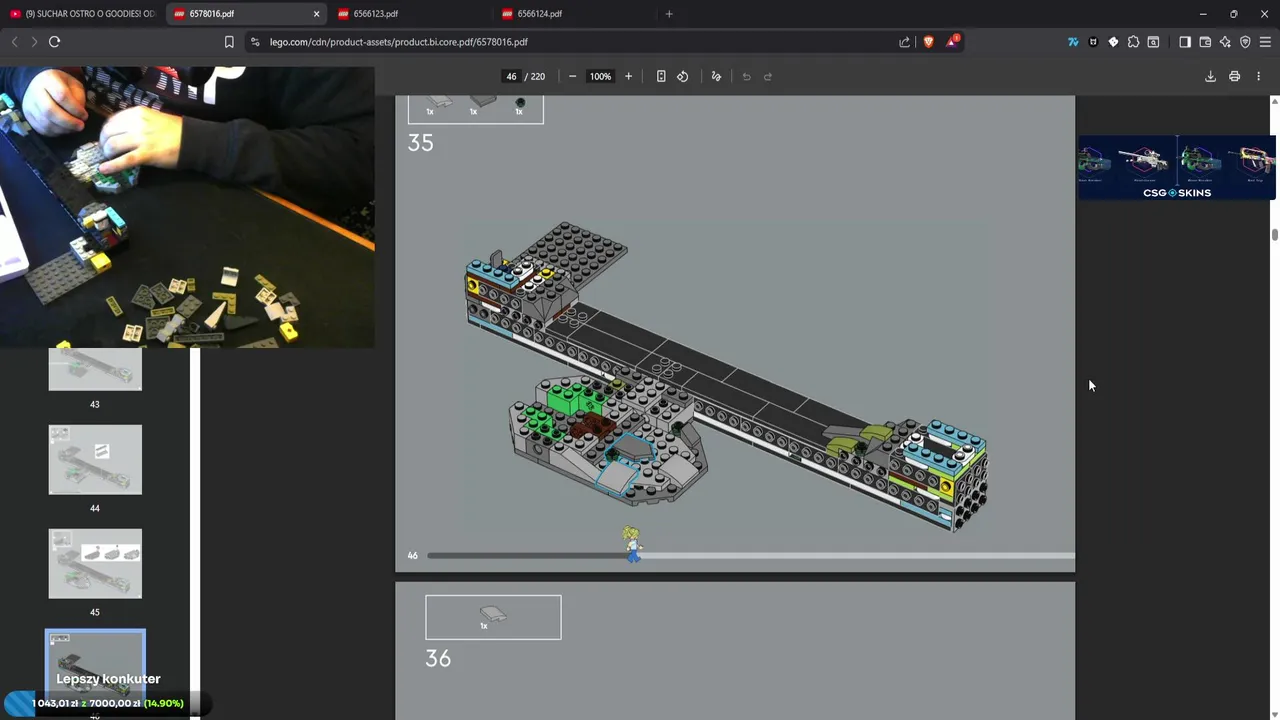
Task: Click the share icon in the address bar
Action: [x=905, y=42]
